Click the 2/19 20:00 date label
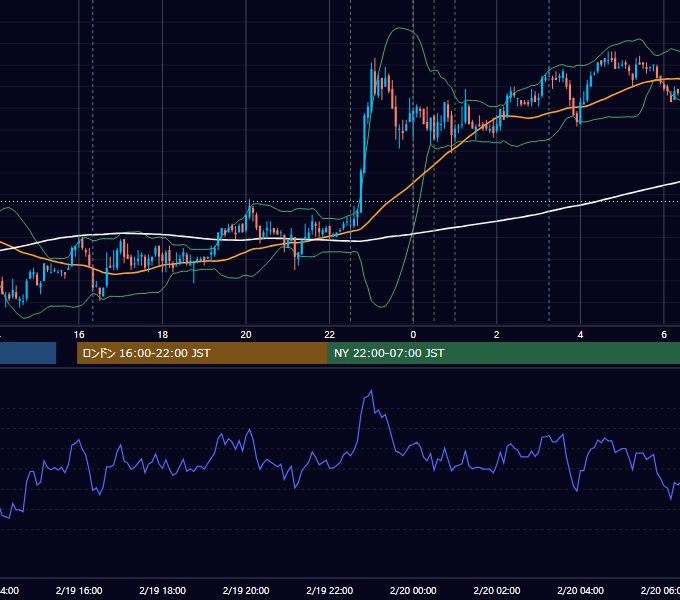The height and width of the screenshot is (600, 680). (x=246, y=590)
